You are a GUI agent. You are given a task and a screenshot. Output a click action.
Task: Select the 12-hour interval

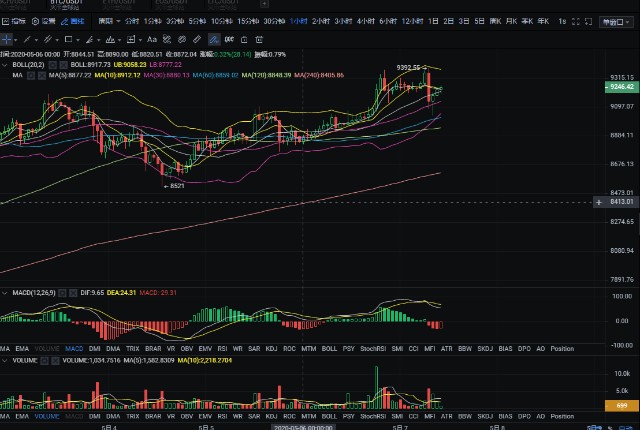[x=412, y=21]
